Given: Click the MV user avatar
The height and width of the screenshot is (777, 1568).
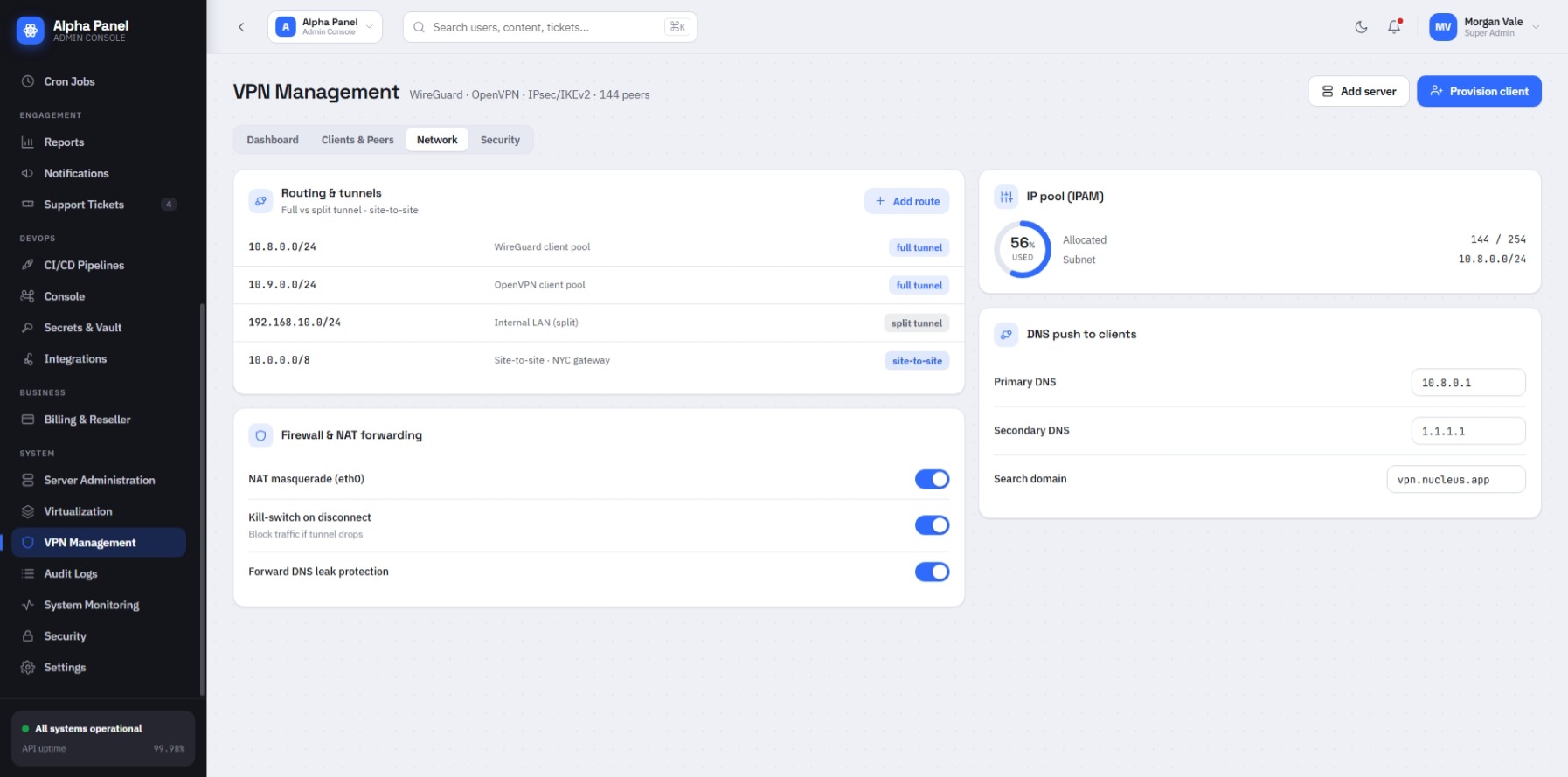Looking at the screenshot, I should (1443, 27).
